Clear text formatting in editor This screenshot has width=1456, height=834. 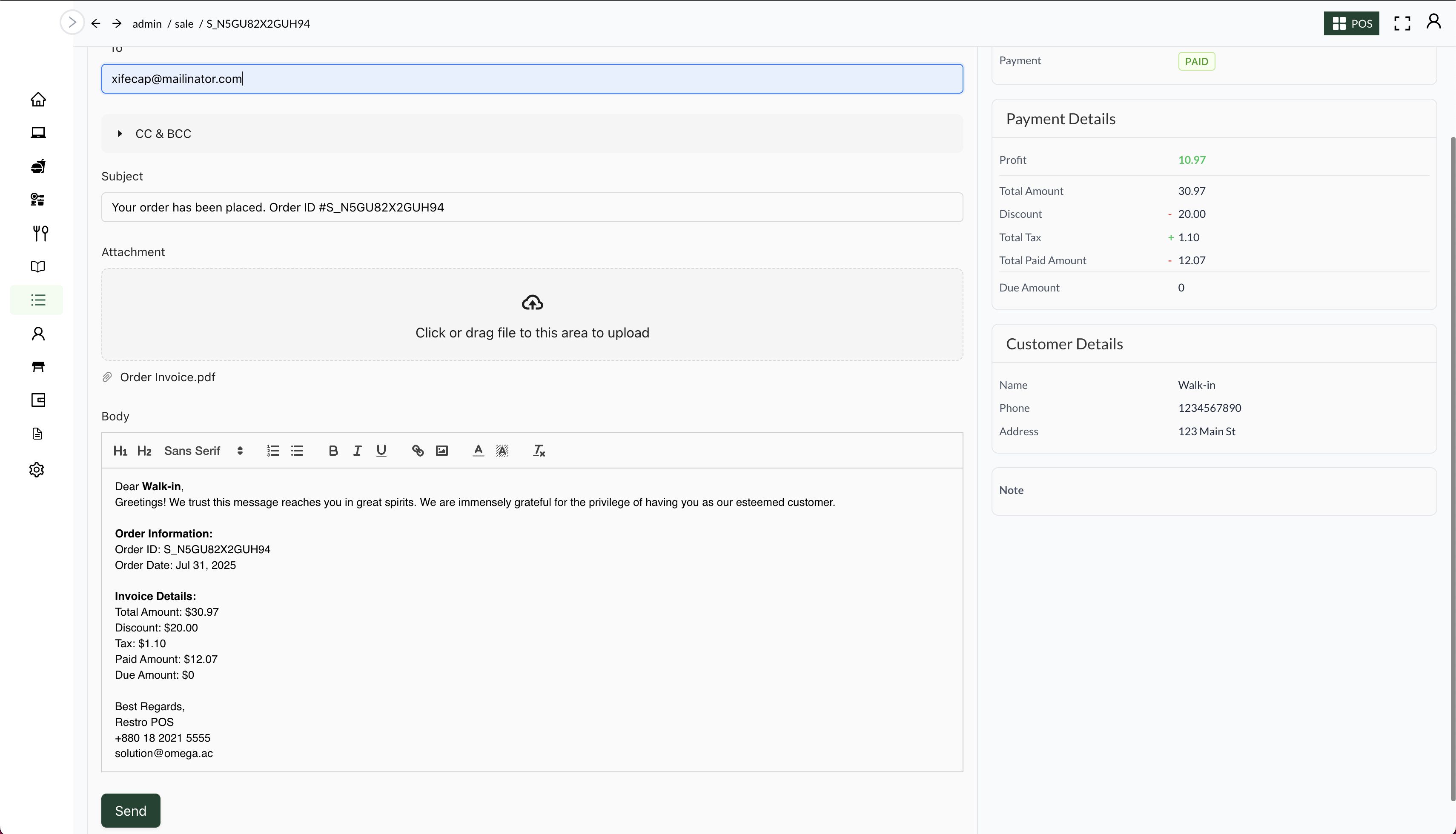(539, 451)
